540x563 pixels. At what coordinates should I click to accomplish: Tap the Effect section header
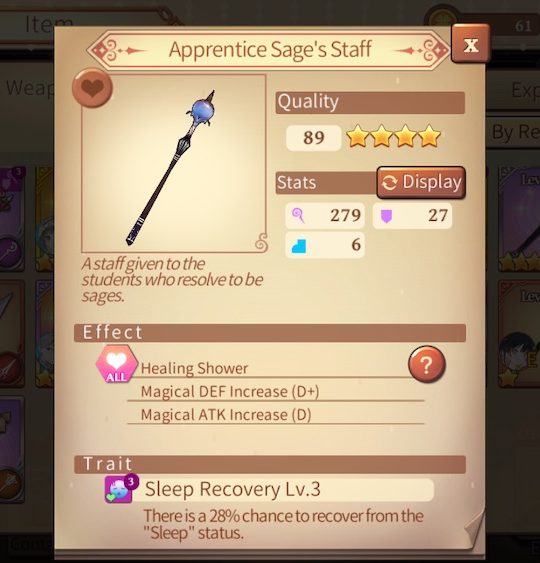coord(270,332)
